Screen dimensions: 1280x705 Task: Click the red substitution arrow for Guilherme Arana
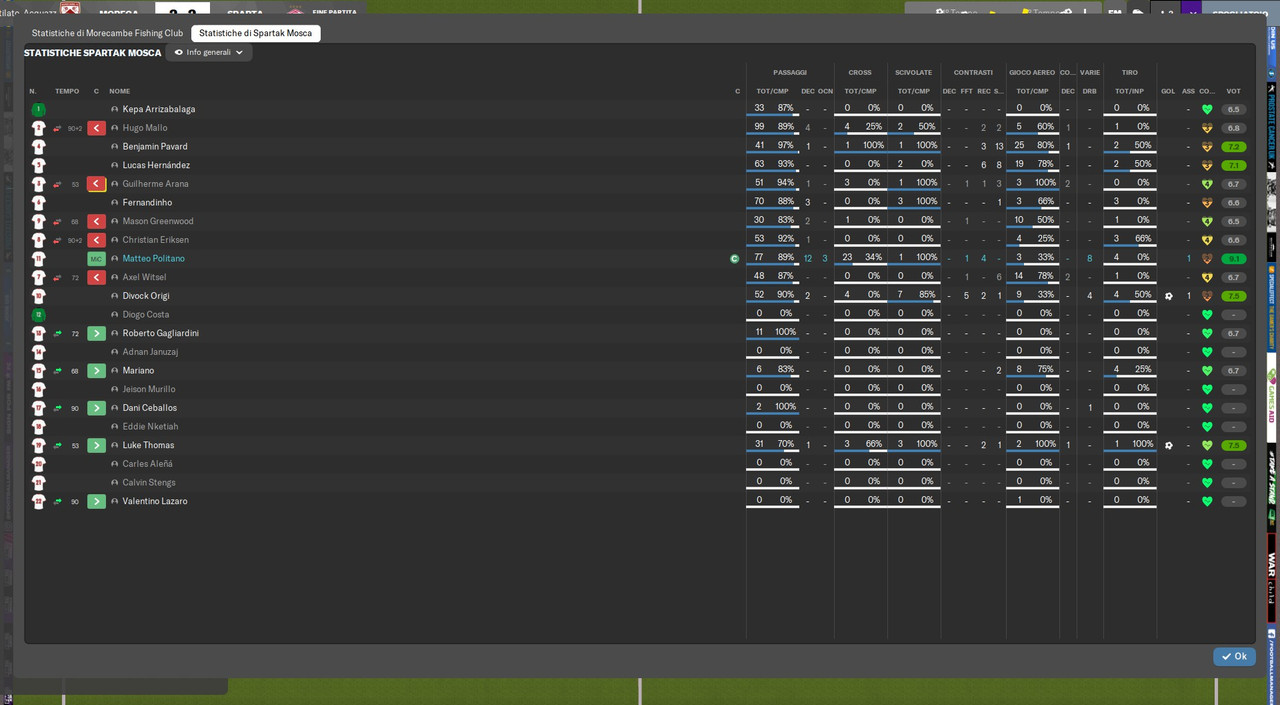coord(96,184)
